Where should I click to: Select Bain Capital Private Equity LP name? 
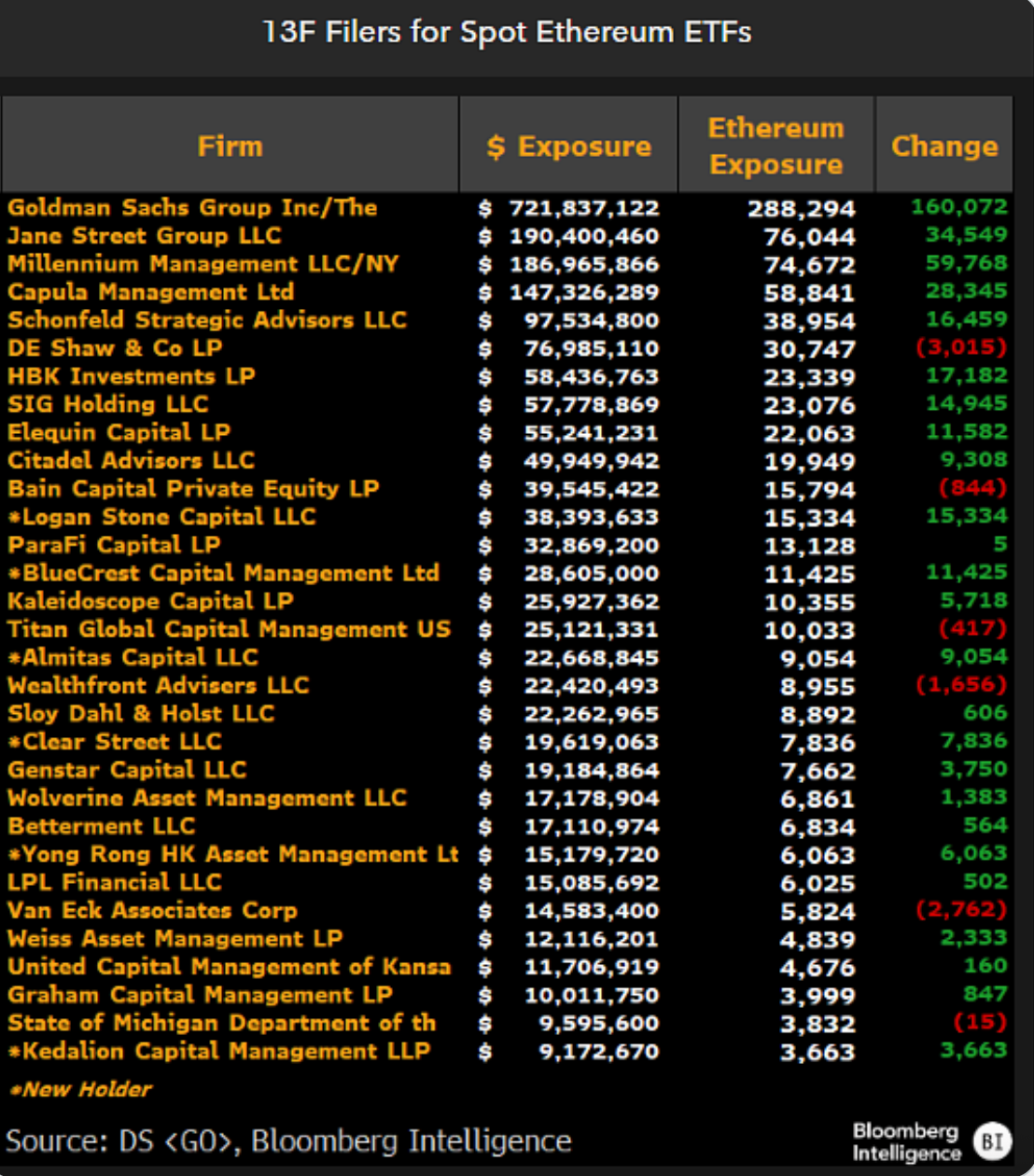click(x=193, y=488)
